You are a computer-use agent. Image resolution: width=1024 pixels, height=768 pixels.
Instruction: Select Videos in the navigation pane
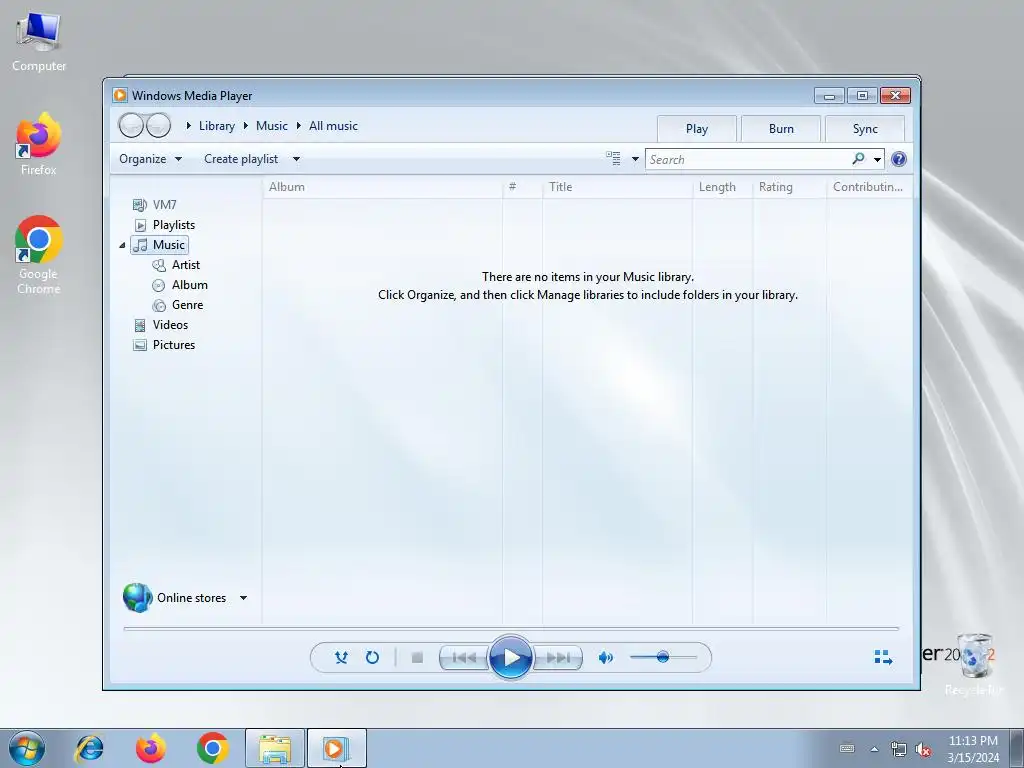click(160, 325)
